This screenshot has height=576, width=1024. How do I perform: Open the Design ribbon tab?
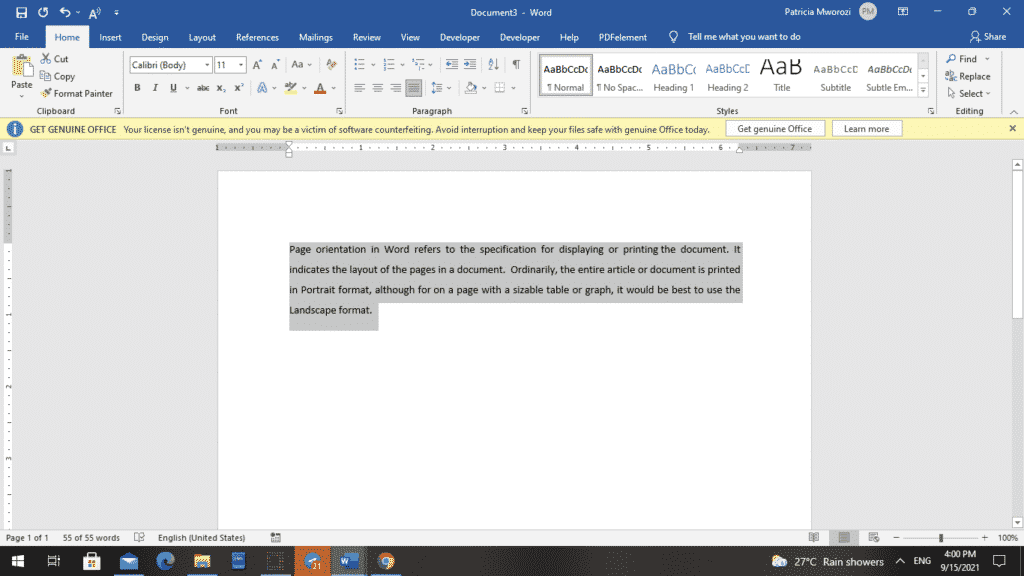[x=155, y=37]
